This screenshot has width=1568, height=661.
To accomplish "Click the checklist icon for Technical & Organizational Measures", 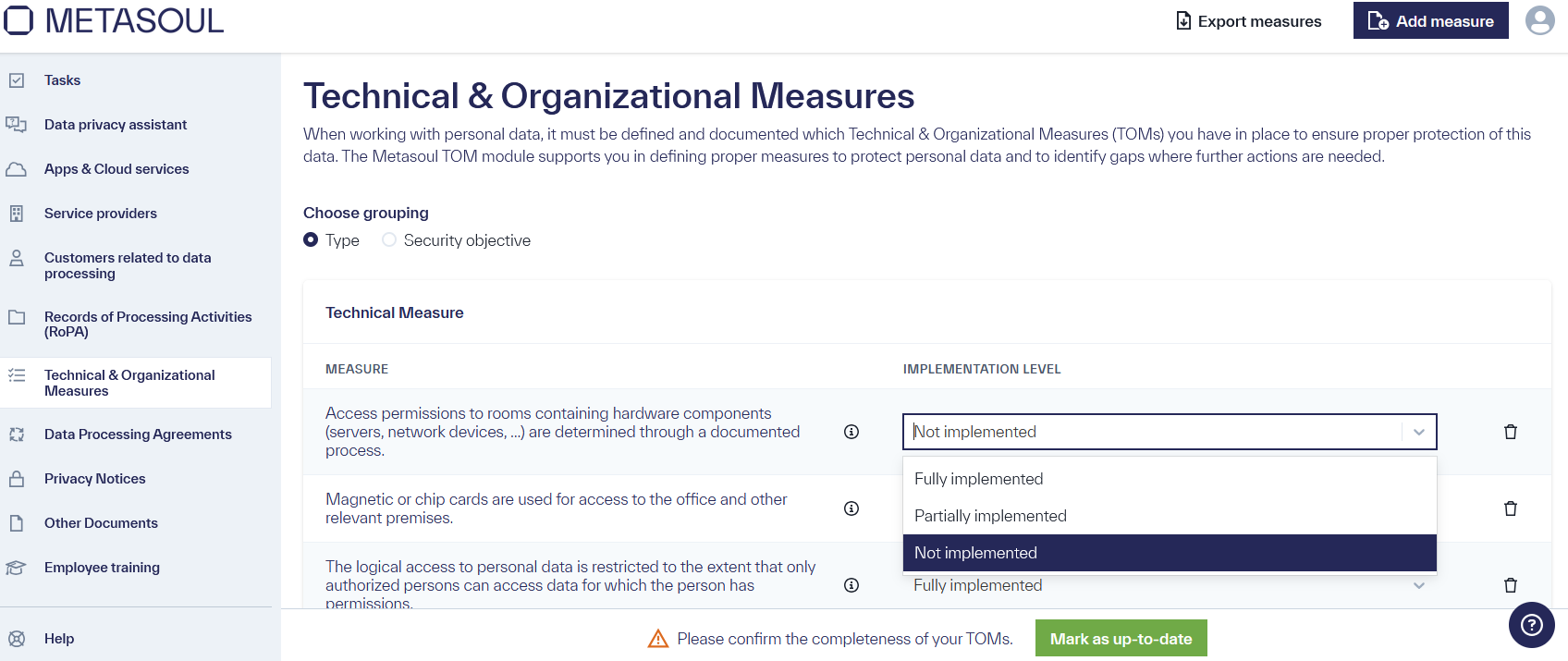I will [x=17, y=375].
